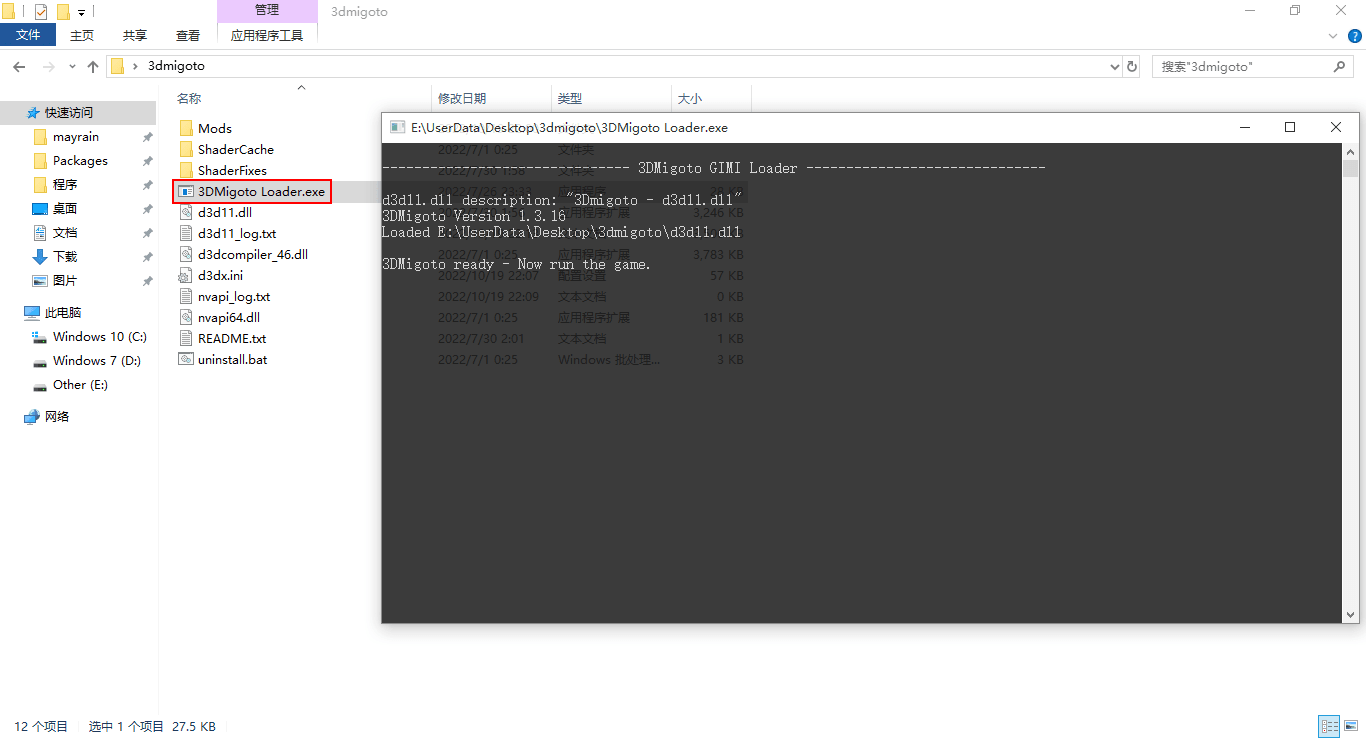Screen dimensions: 1366x738
Task: Open the 应用程序工具 ribbon tab
Action: tap(267, 35)
